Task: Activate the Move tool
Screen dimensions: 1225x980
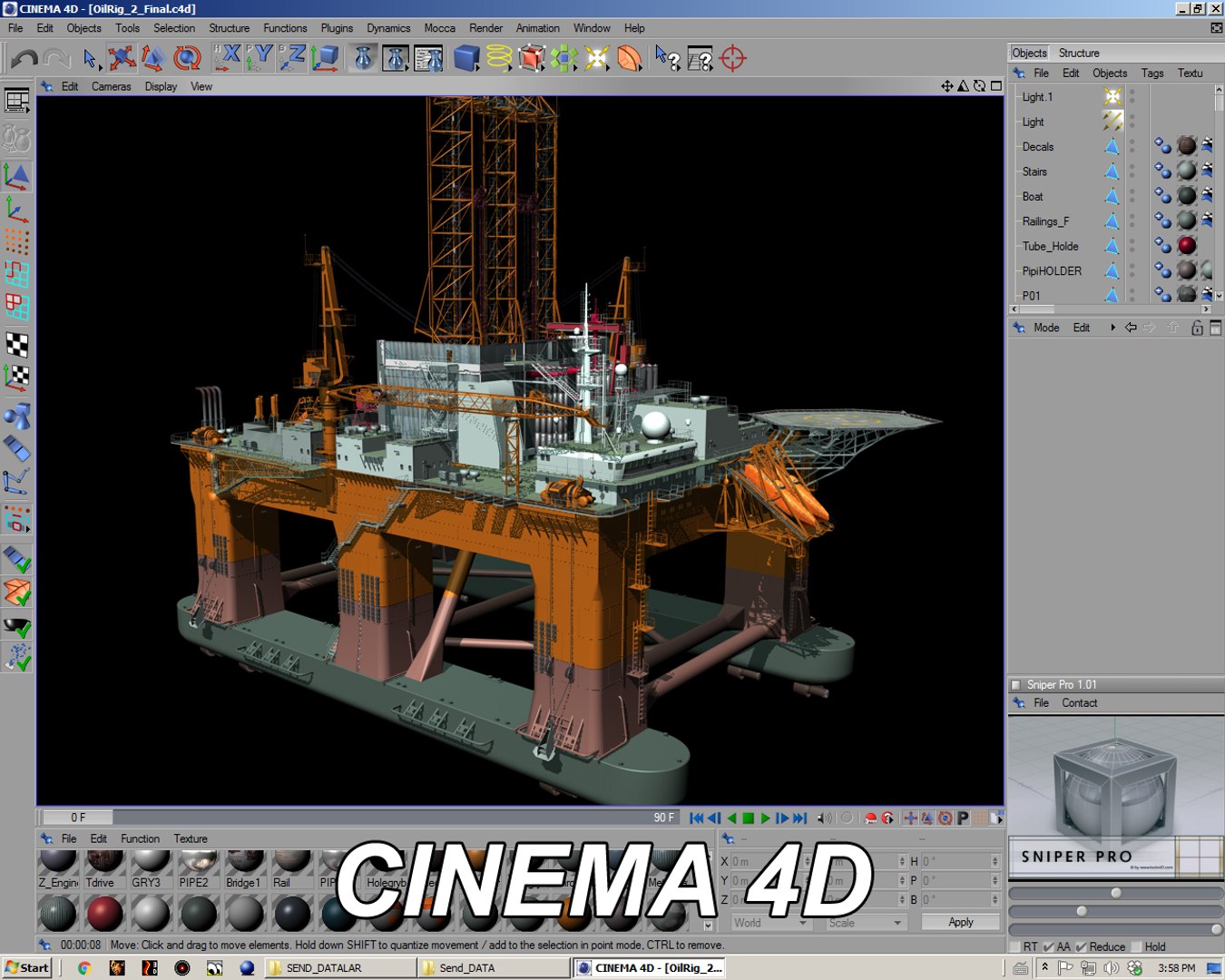Action: [x=122, y=59]
